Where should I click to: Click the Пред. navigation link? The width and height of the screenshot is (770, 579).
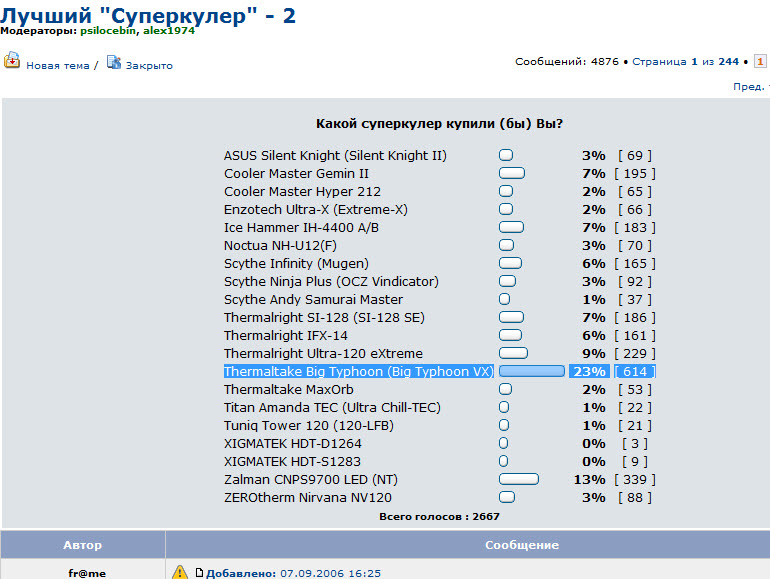[x=749, y=86]
